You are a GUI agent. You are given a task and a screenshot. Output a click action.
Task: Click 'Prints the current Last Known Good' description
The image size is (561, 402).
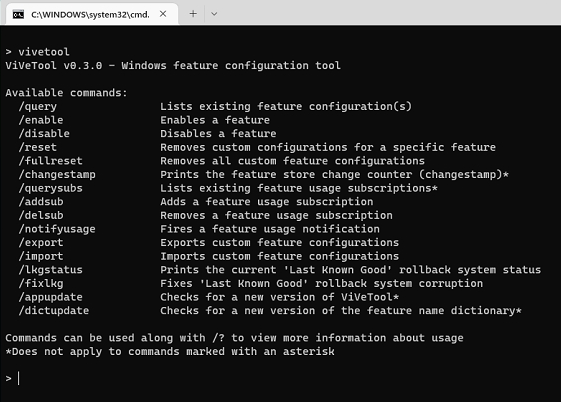(x=351, y=270)
